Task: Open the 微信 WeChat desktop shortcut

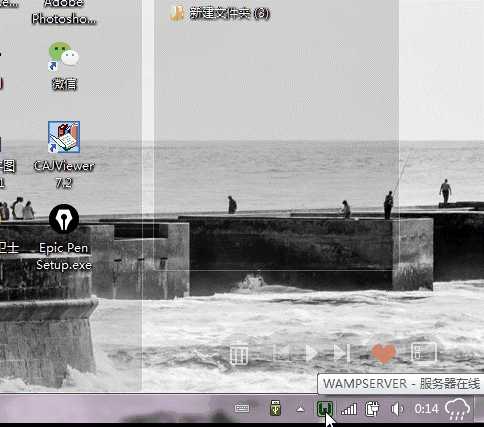Action: coord(64,66)
